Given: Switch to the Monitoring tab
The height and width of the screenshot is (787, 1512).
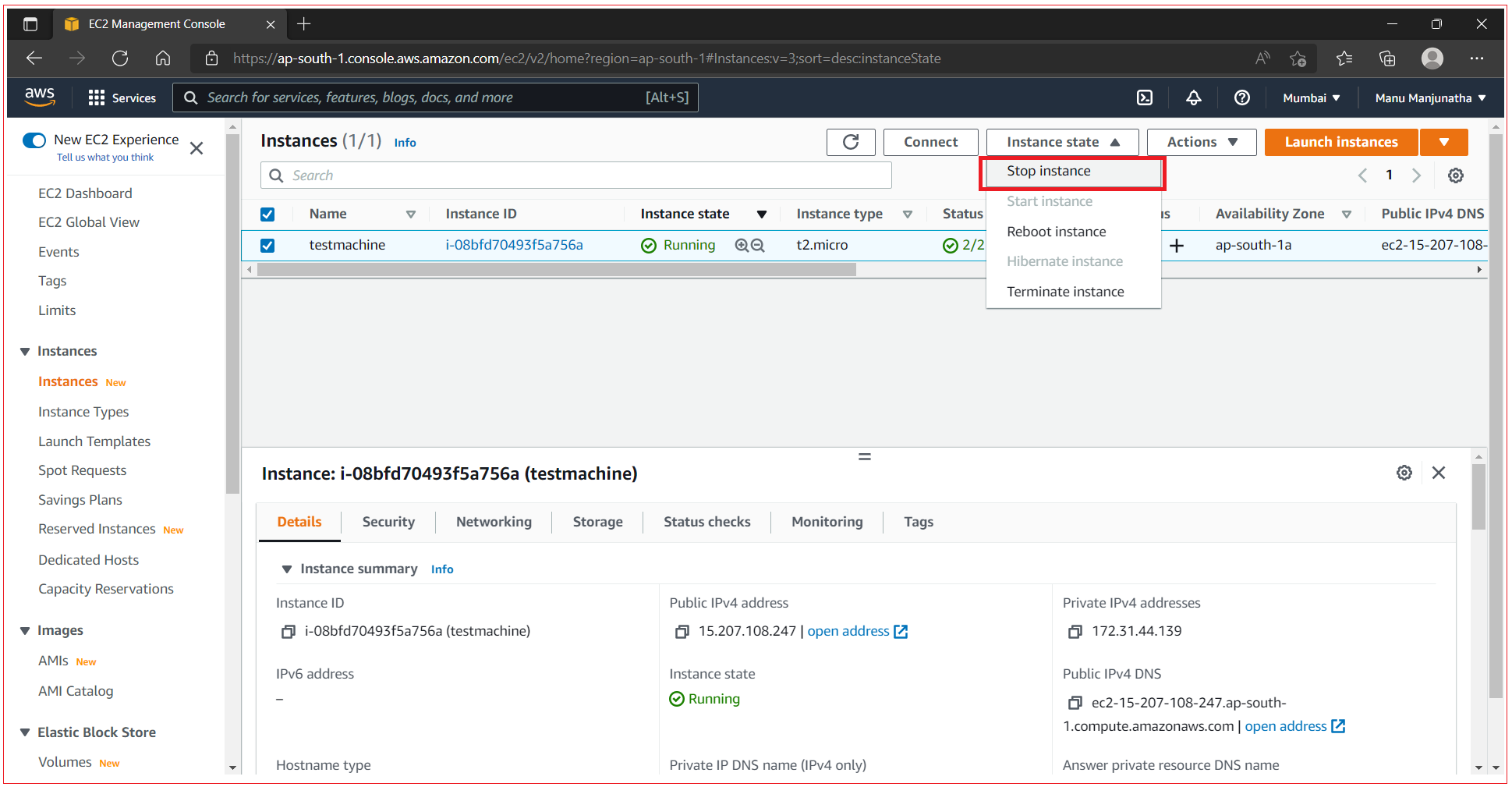Looking at the screenshot, I should [x=827, y=522].
